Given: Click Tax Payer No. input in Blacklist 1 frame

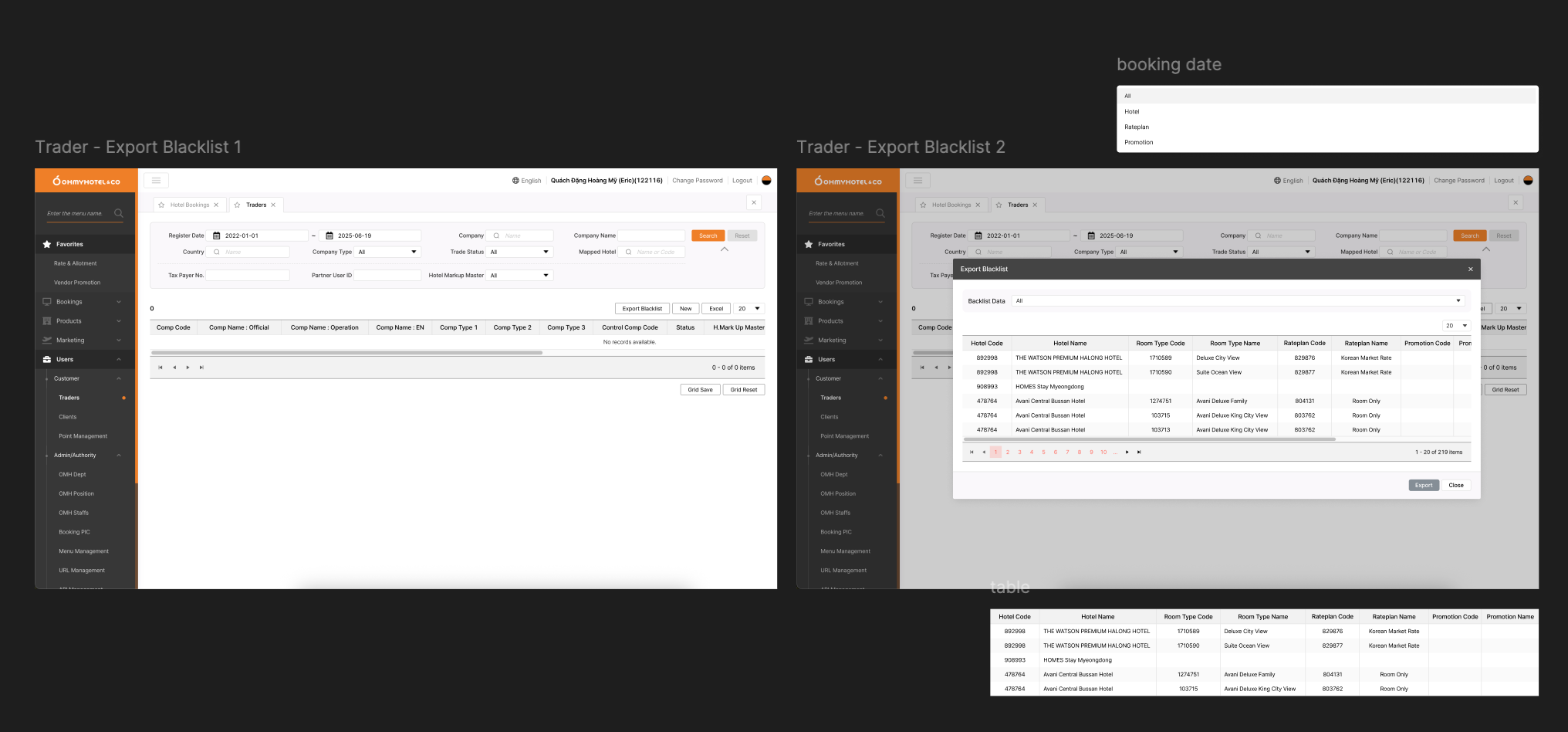Looking at the screenshot, I should tap(248, 275).
